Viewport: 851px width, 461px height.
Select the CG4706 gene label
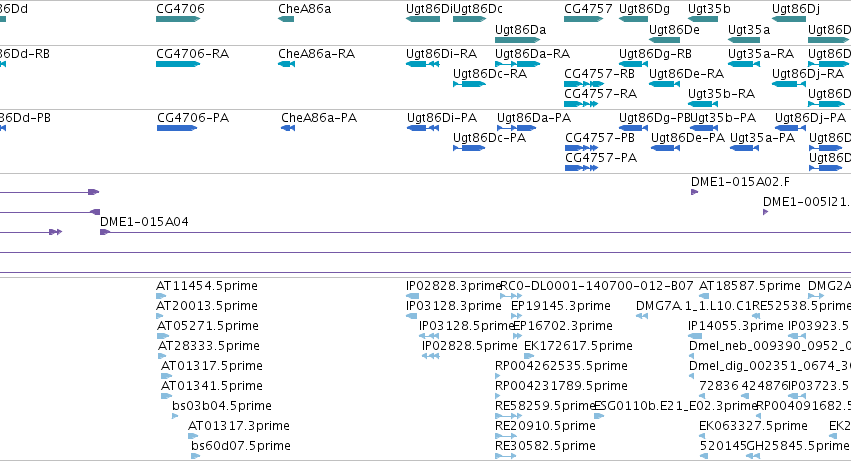(x=180, y=9)
